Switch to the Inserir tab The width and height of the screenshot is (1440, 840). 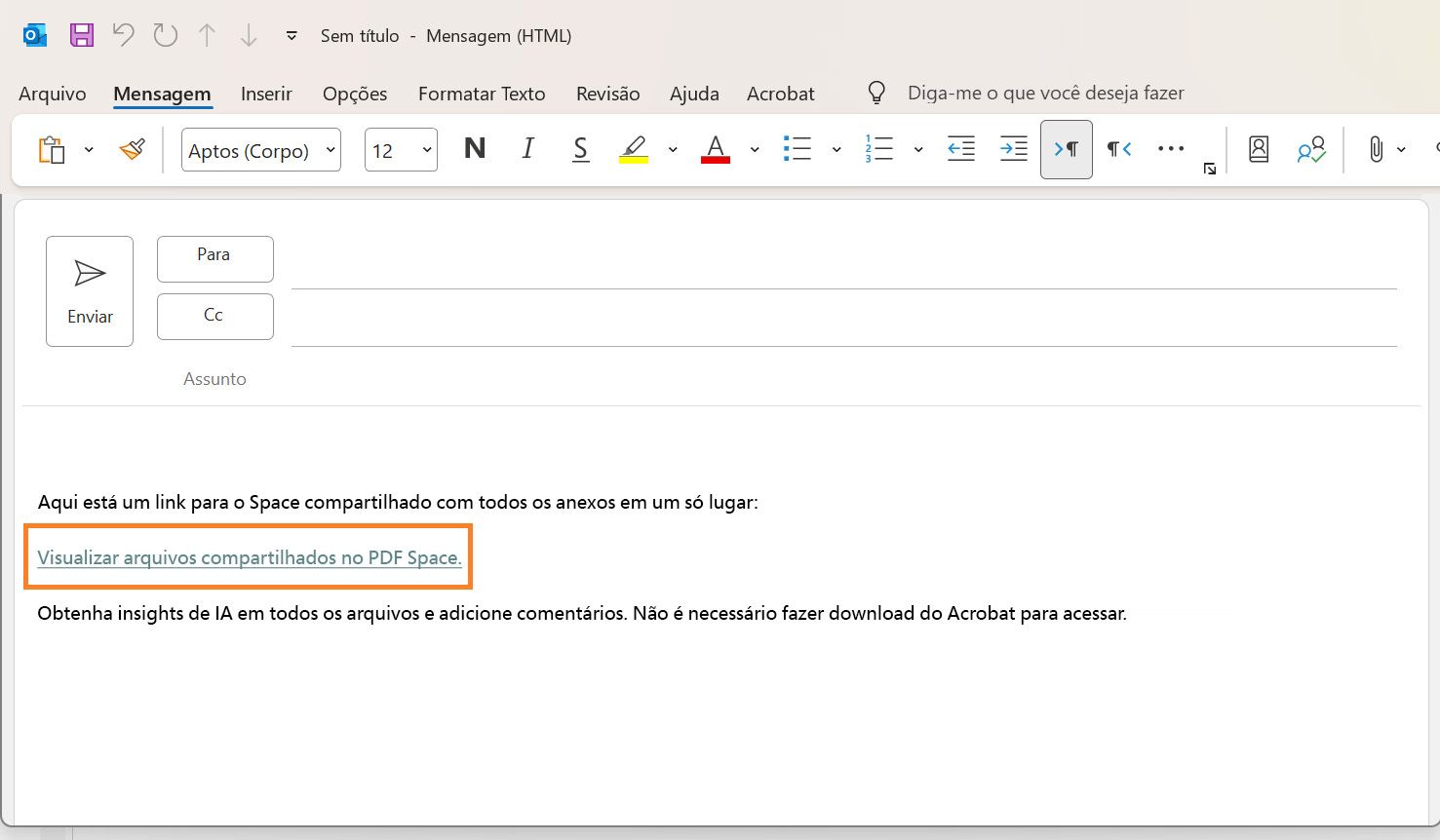266,94
